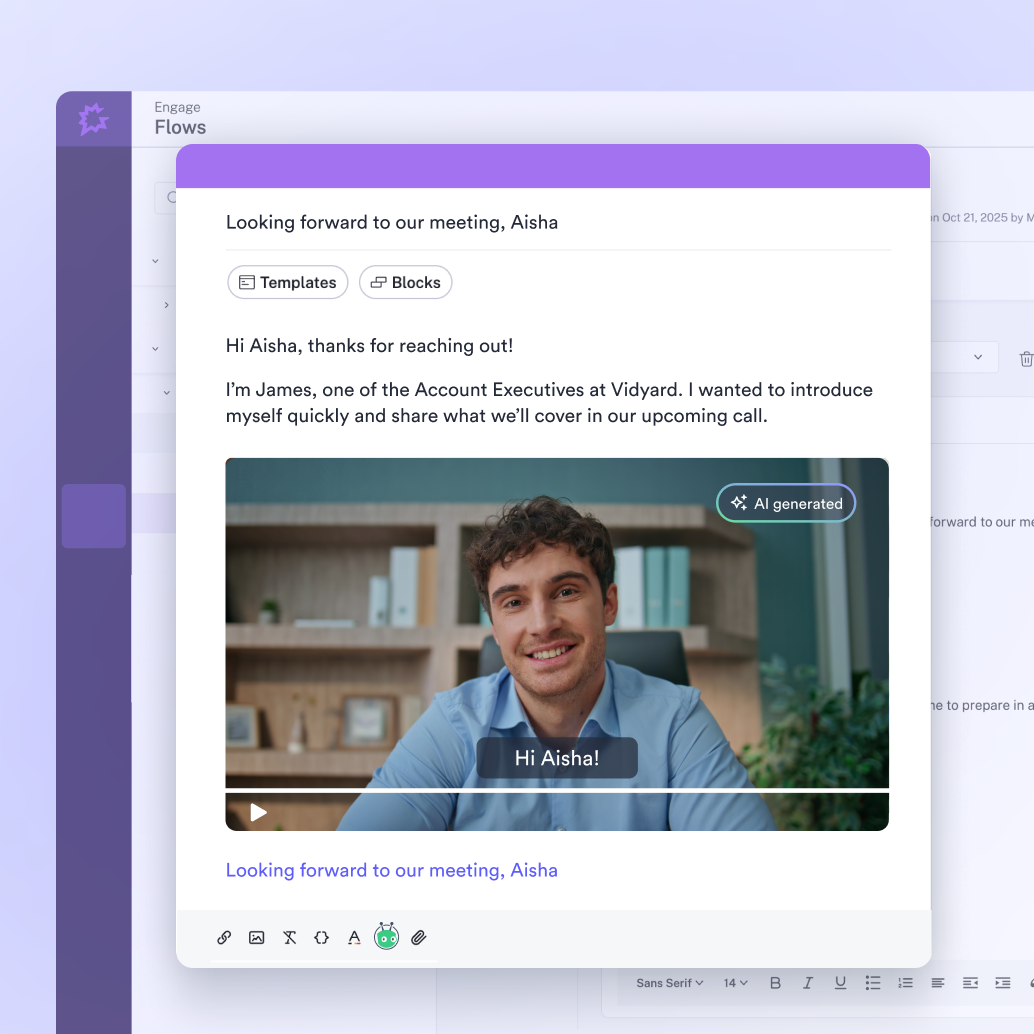Open the Blocks menu
Viewport: 1034px width, 1034px height.
[406, 283]
